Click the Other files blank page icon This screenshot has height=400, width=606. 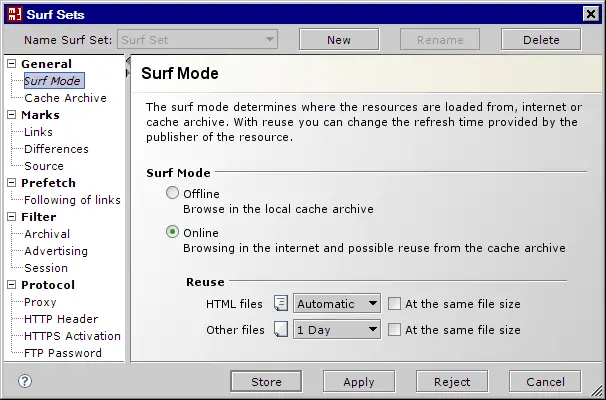pyautogui.click(x=281, y=329)
